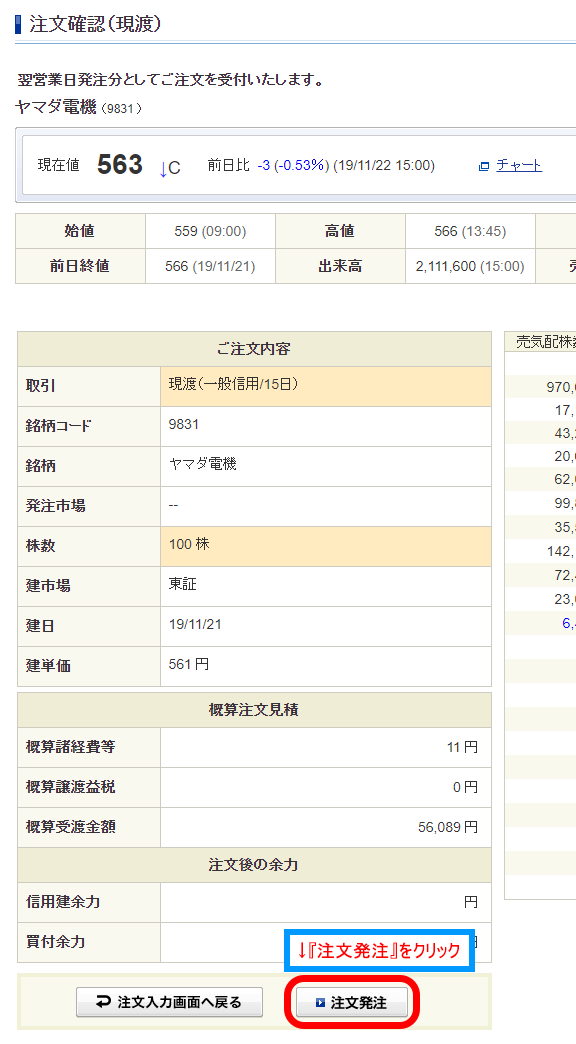Go back with 注文入力画面へ戻る button
The image size is (576, 1044).
[169, 1002]
